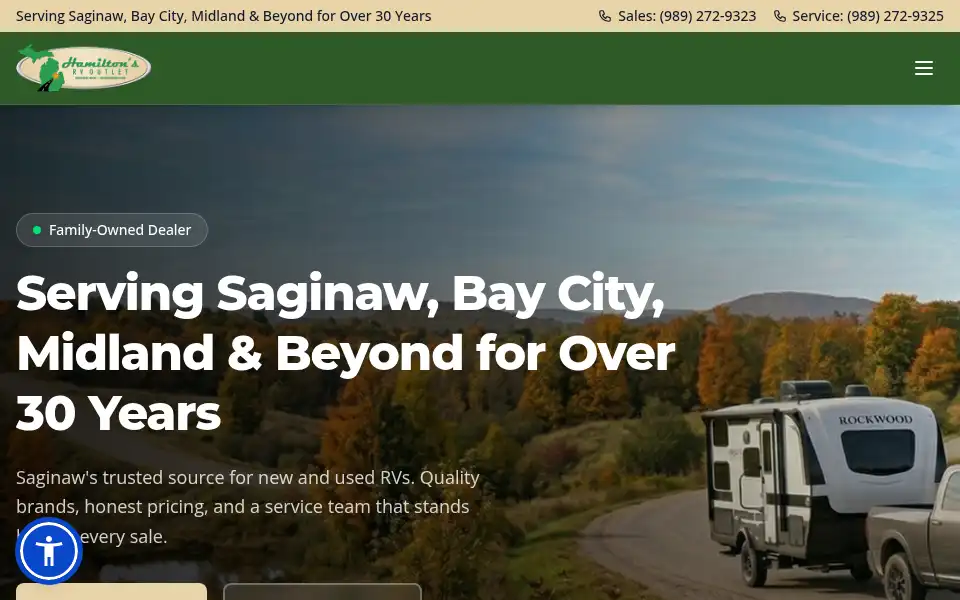Viewport: 960px width, 600px height.
Task: Open the accessibility options widget
Action: [49, 551]
